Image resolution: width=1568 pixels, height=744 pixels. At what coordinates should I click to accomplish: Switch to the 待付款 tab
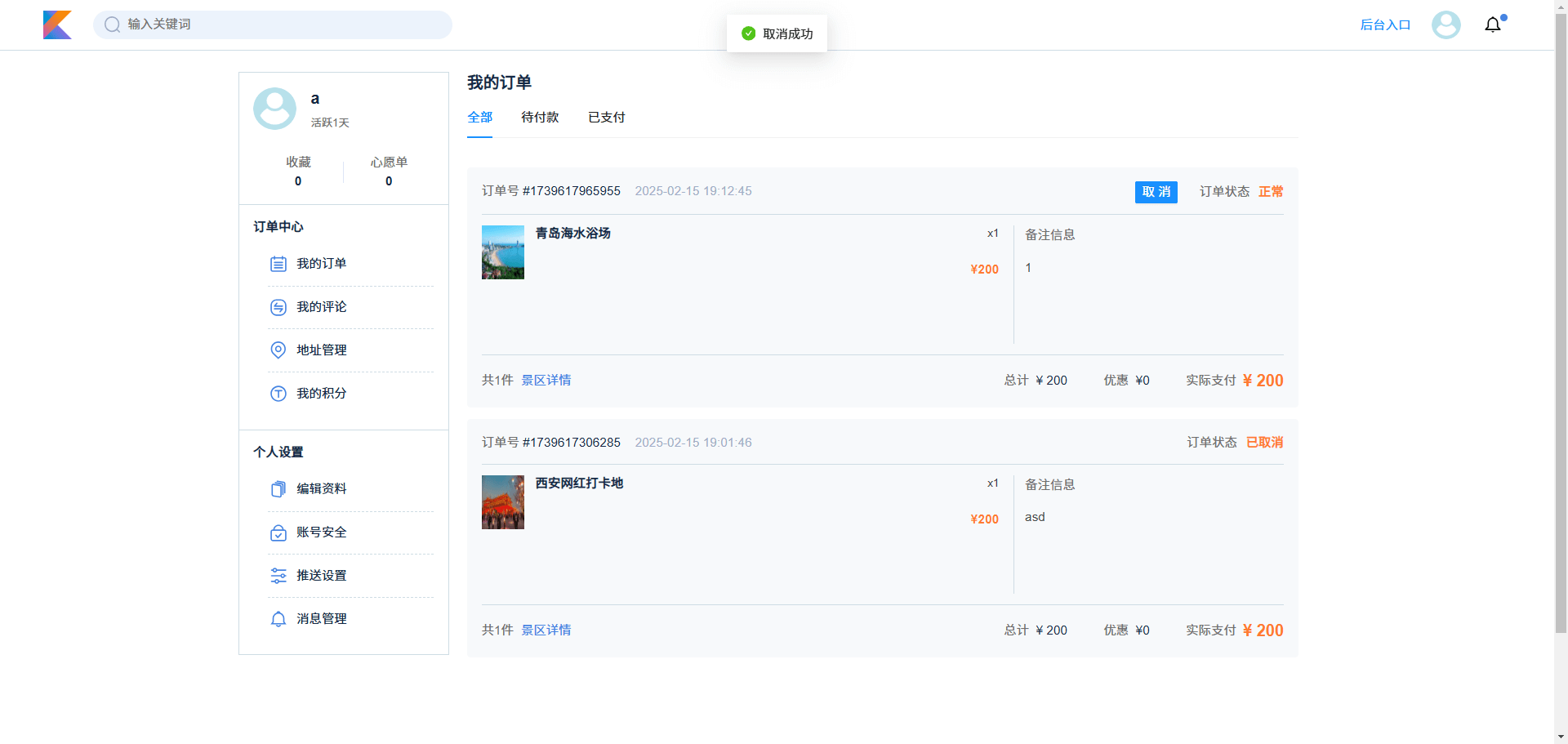(540, 118)
